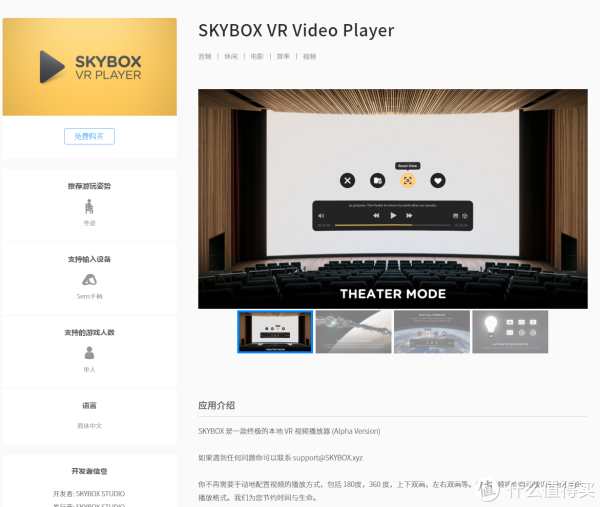Click the heart favorite icon in screenshot
Viewport: 600px width, 507px height.
438,180
